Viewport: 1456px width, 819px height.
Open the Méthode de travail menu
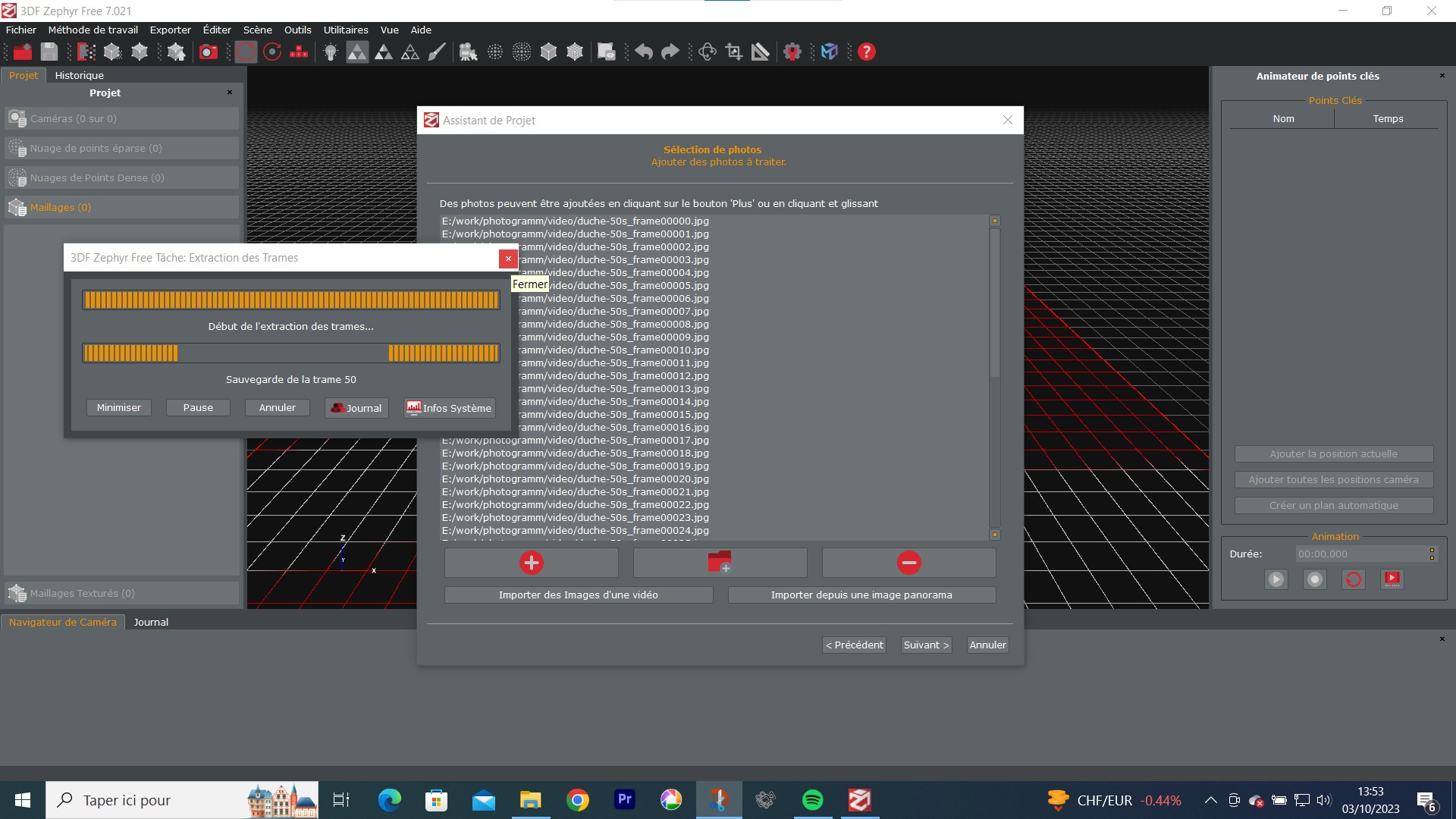(93, 30)
